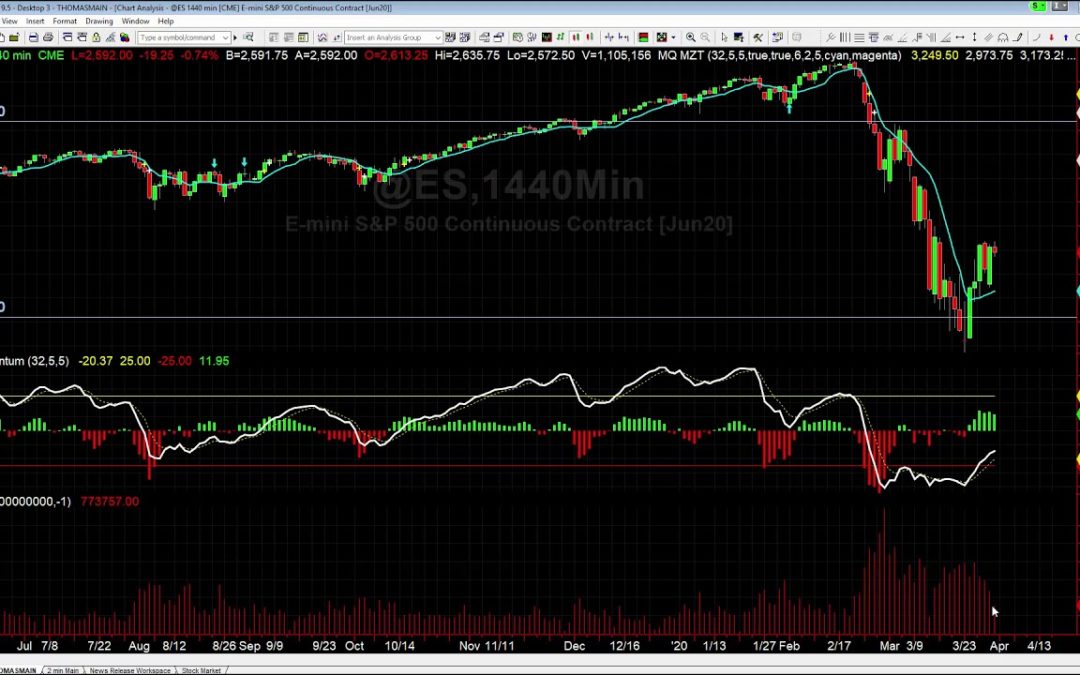Select the candlestick chart style icon
The width and height of the screenshot is (1080, 675).
575,37
